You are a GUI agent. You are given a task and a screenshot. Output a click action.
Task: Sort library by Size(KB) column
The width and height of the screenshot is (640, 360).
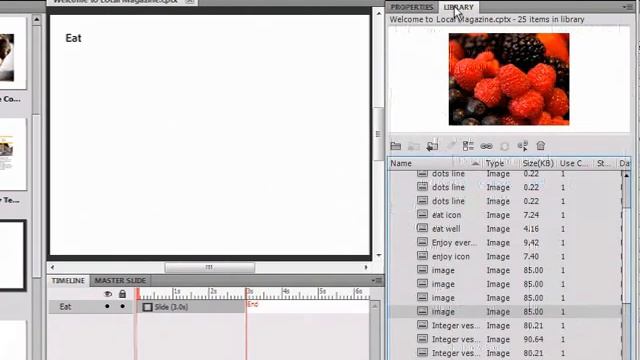[x=538, y=163]
